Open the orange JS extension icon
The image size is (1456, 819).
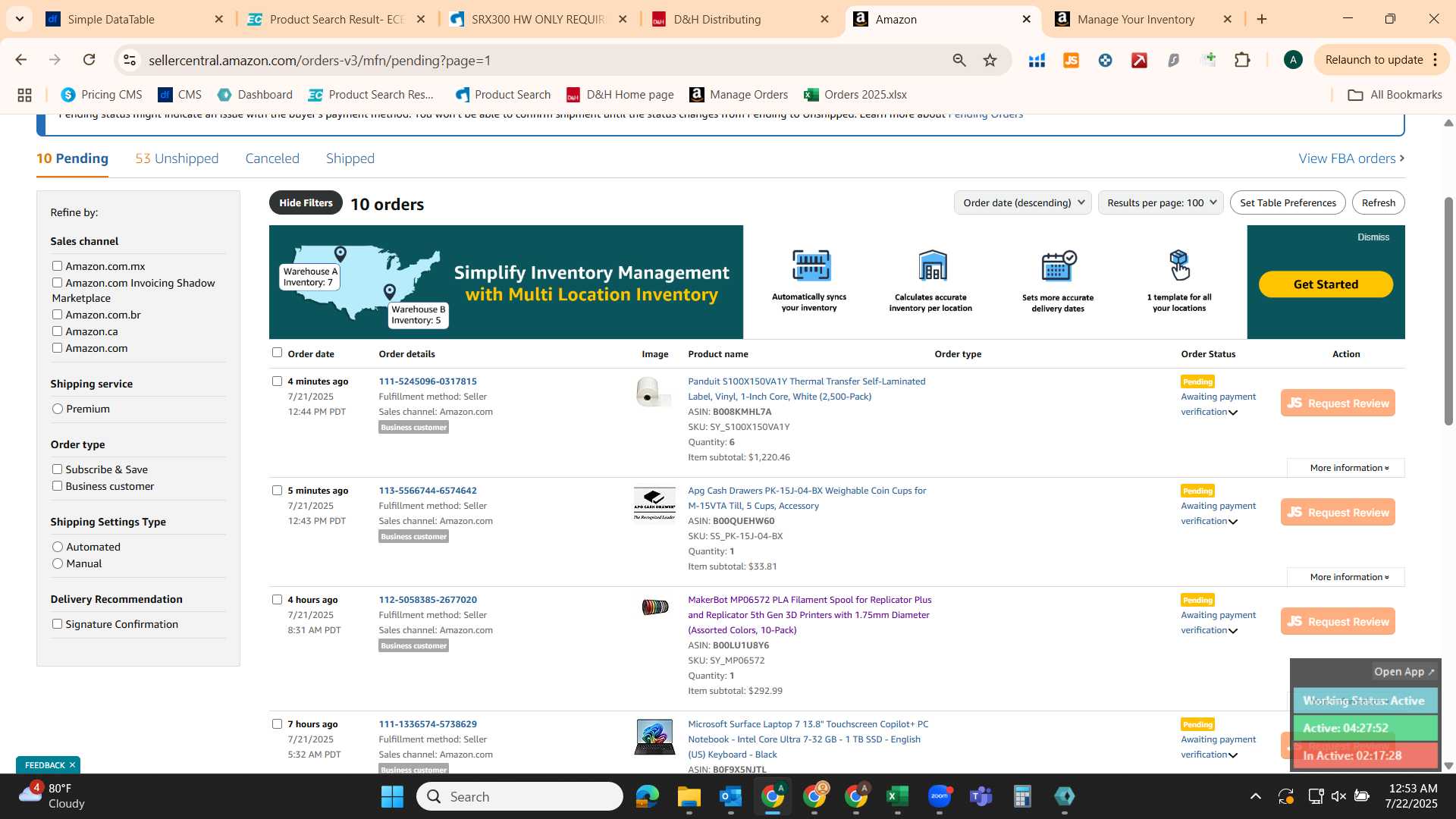click(1072, 60)
